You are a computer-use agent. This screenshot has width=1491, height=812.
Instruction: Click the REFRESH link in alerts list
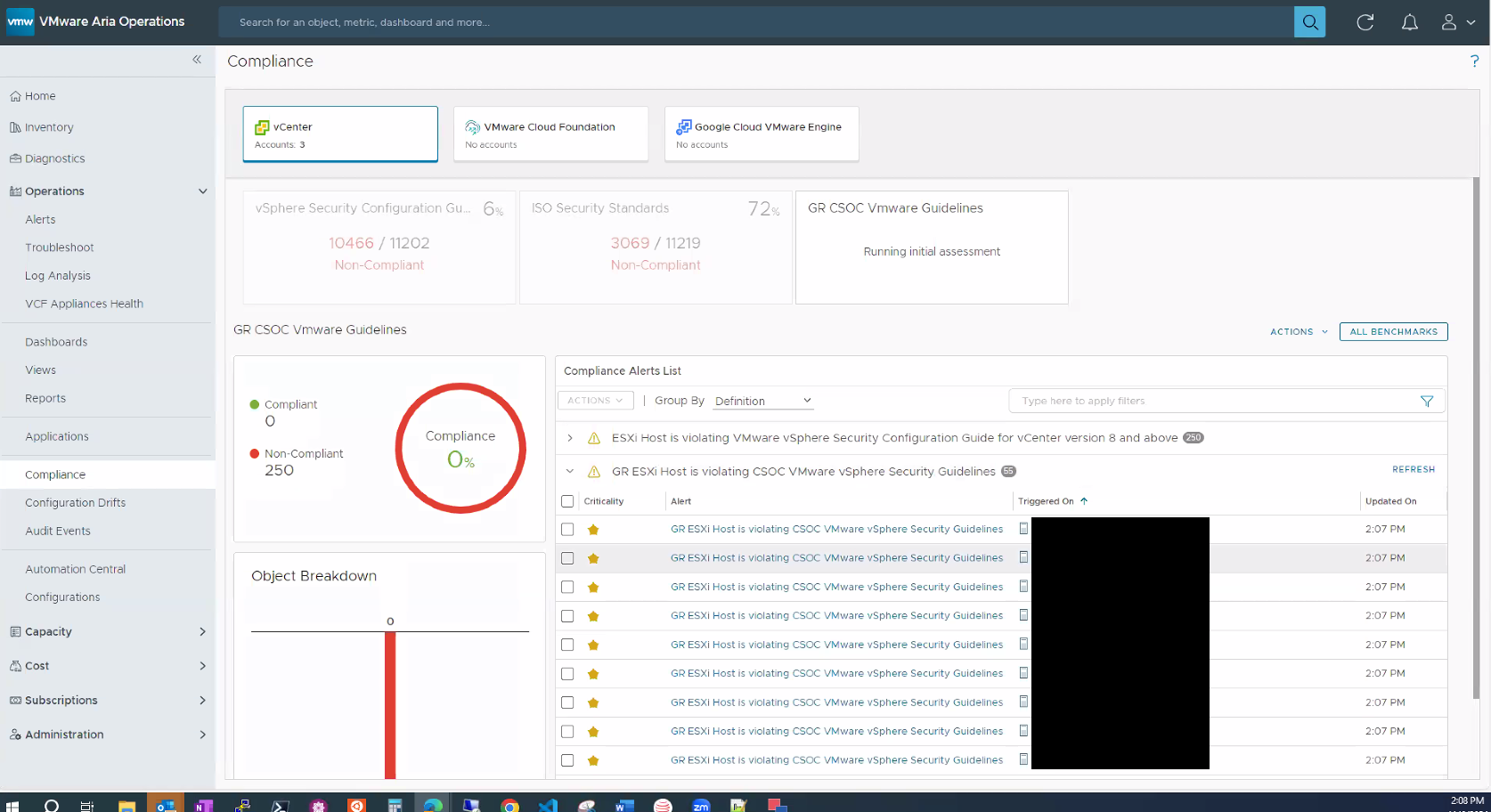tap(1413, 469)
